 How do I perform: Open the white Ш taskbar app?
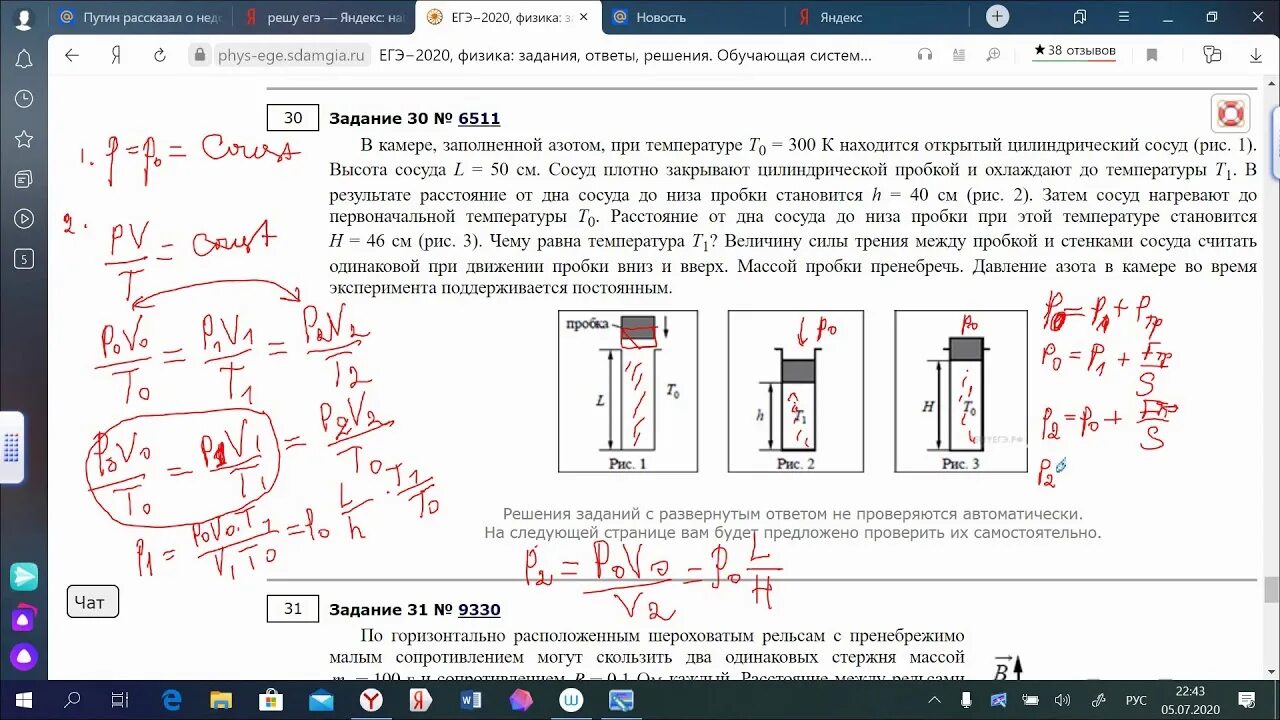pyautogui.click(x=571, y=700)
